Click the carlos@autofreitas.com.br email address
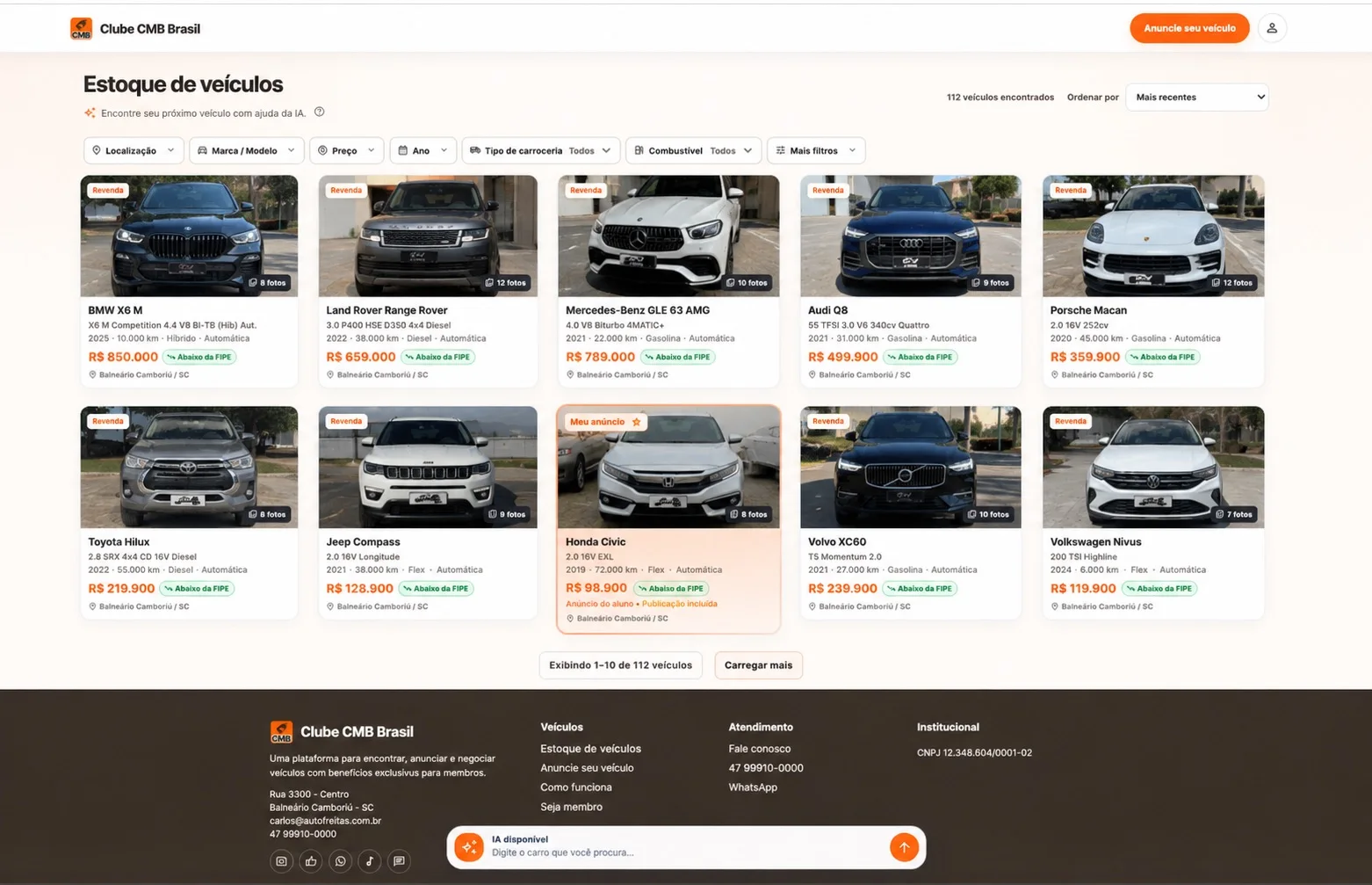The image size is (1372, 885). [325, 821]
